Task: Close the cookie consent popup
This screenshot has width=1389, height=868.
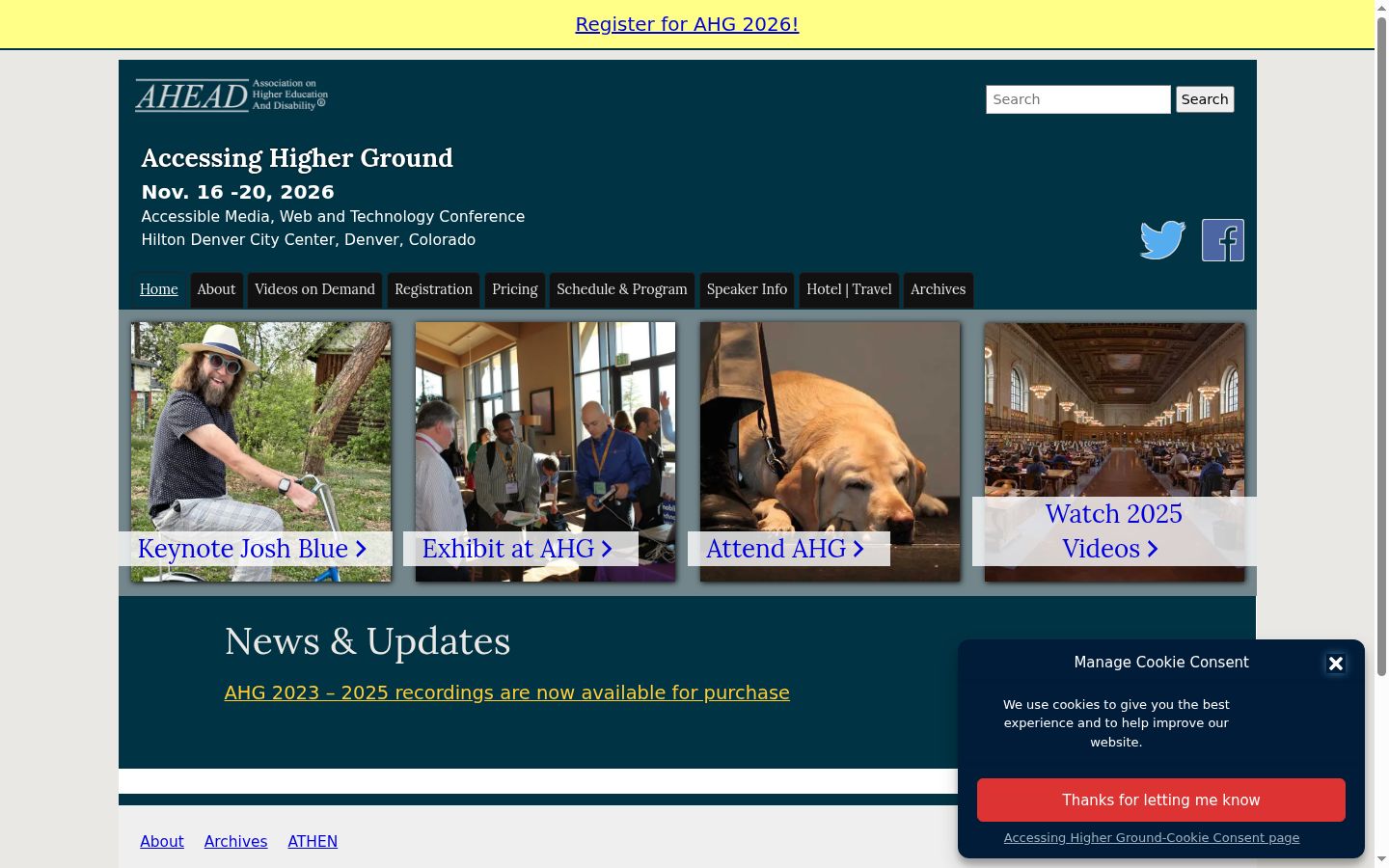Action: [1335, 664]
